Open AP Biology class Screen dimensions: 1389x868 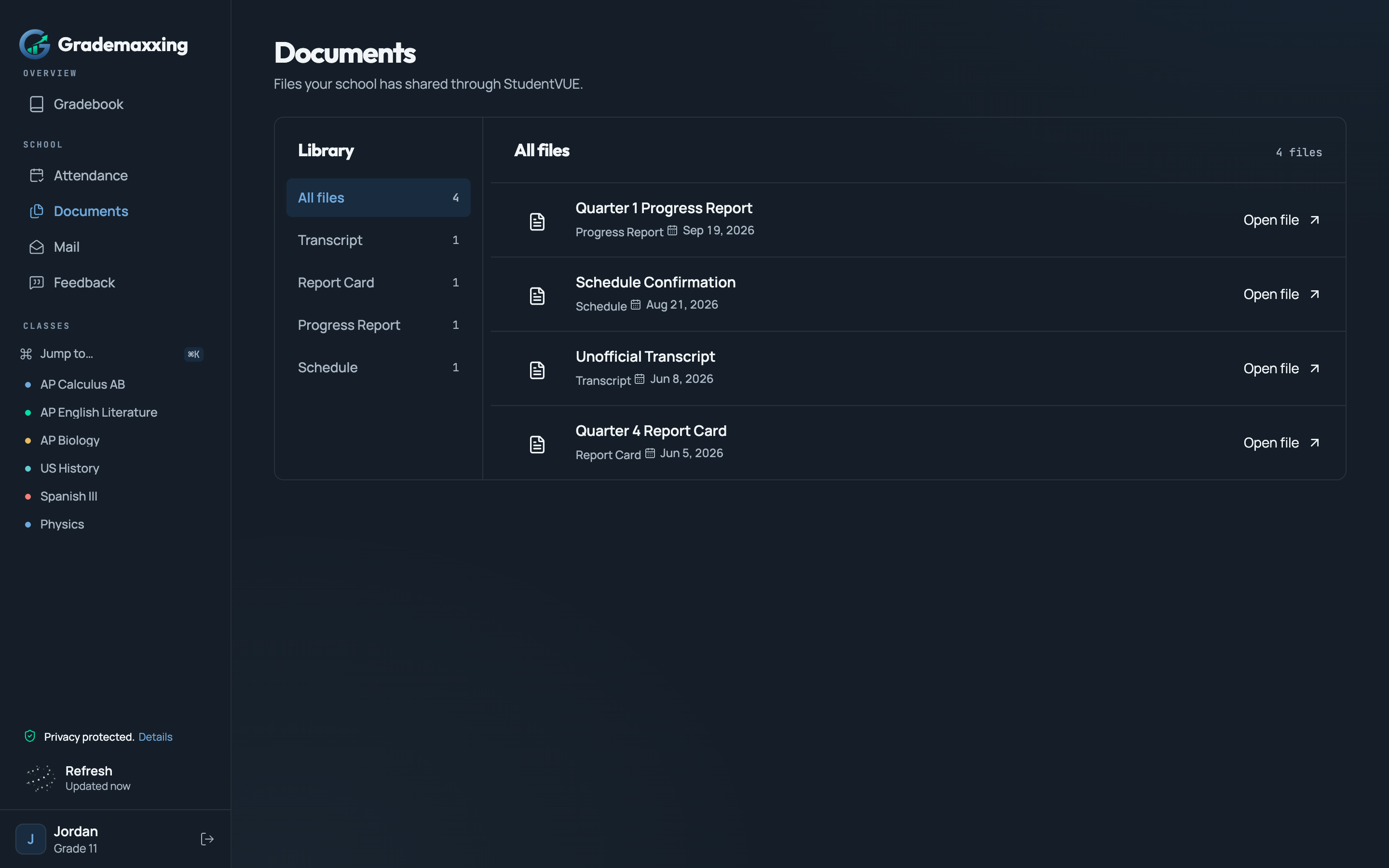70,440
